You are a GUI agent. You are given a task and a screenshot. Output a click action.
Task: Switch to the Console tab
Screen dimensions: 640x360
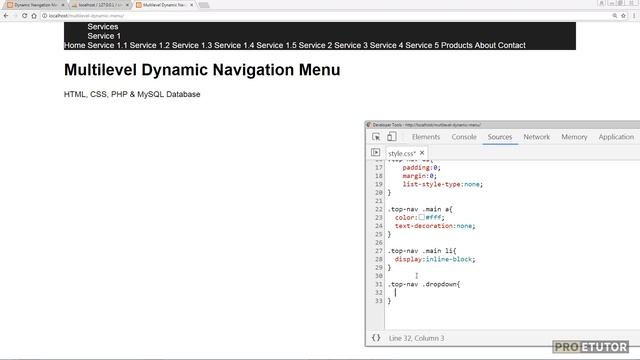(x=464, y=137)
